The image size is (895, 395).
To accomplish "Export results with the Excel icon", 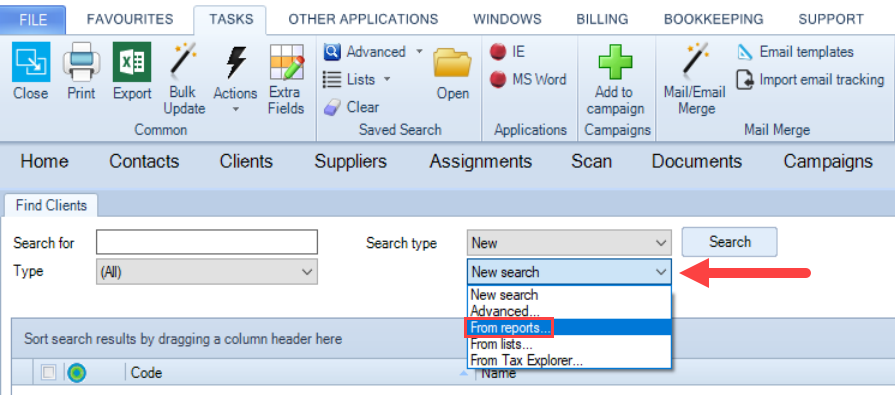I will (x=132, y=62).
